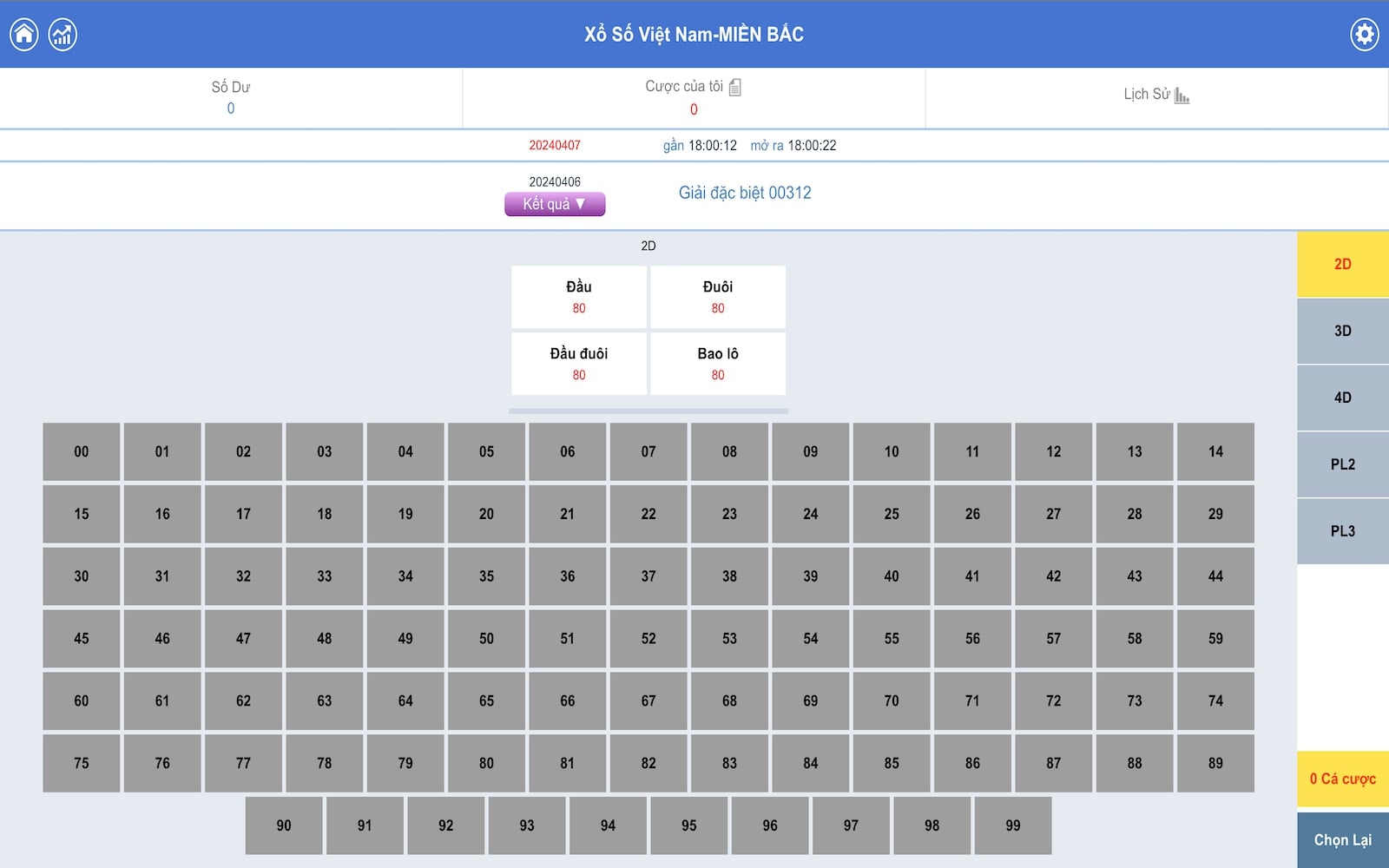Click the draw date 20240407

click(555, 145)
